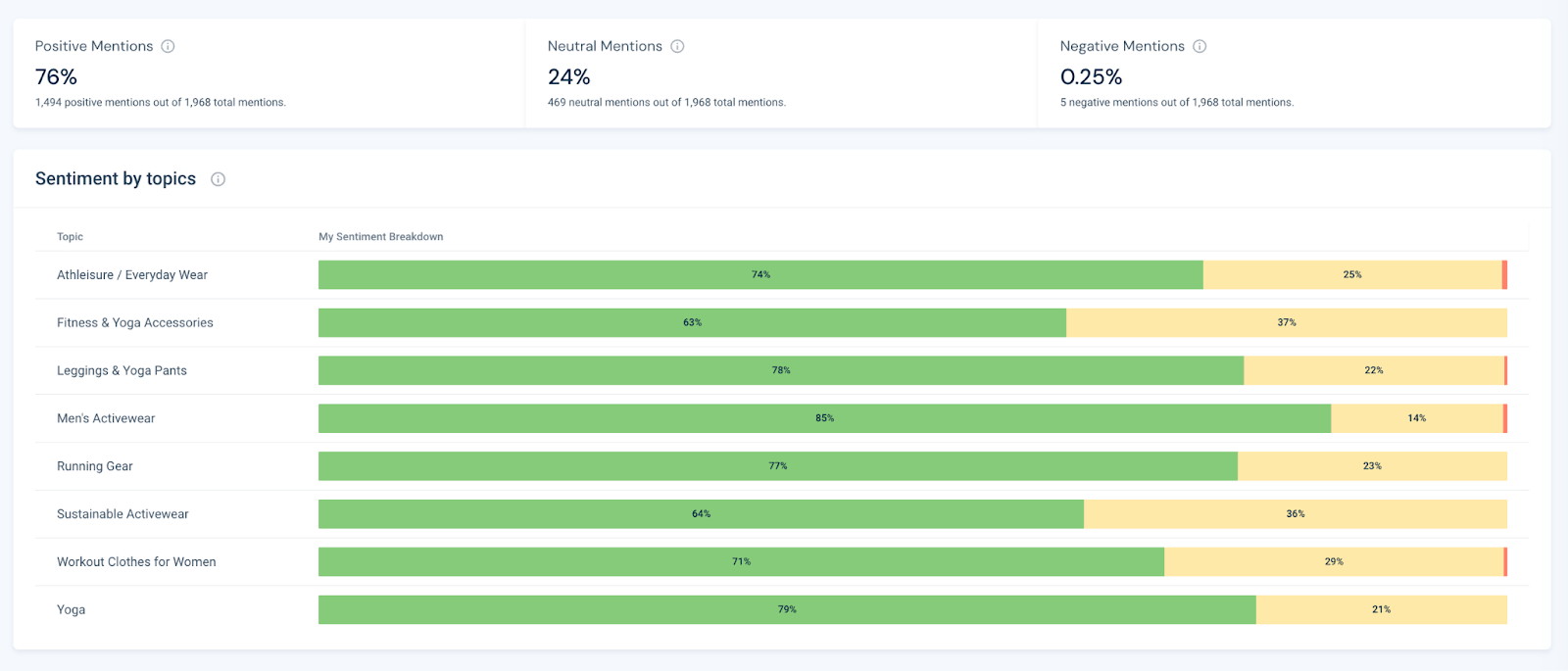Click the 24% Neutral Mentions value
This screenshot has height=671, width=1568.
point(568,76)
